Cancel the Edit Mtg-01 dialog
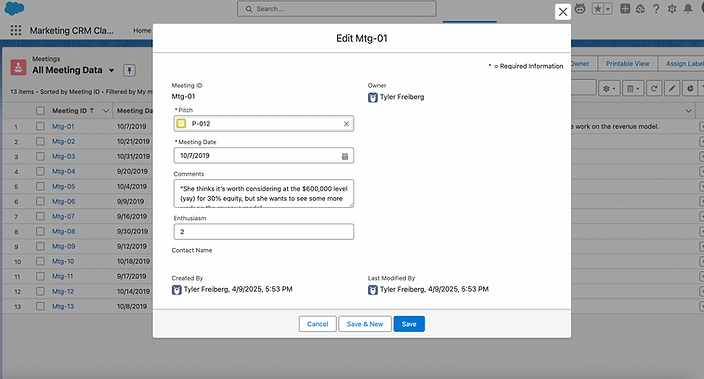 click(317, 324)
